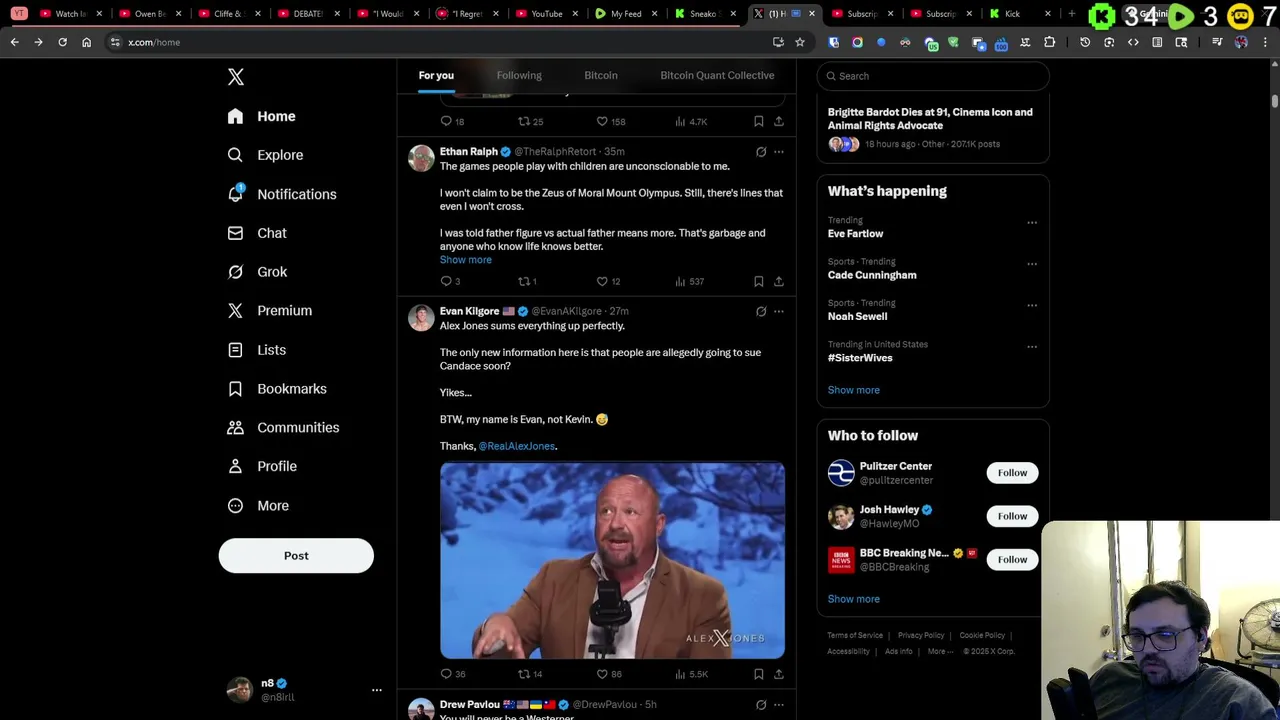
Task: Open Chat from the sidebar
Action: click(257, 233)
